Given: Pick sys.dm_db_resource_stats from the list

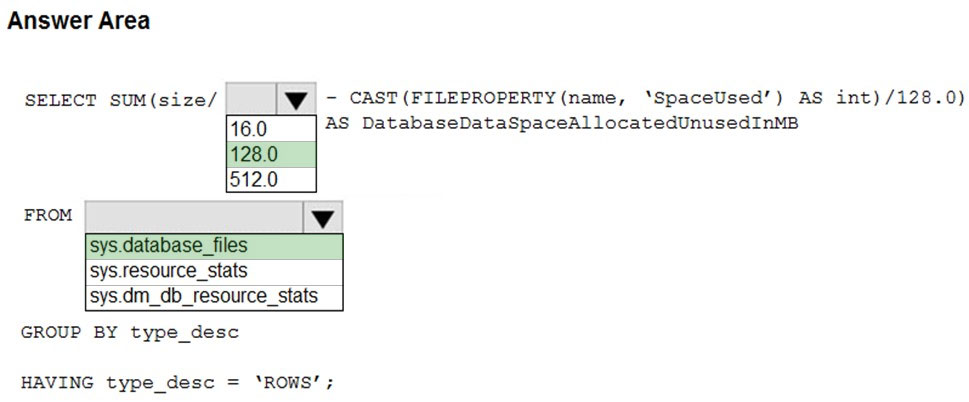Looking at the screenshot, I should pos(214,297).
